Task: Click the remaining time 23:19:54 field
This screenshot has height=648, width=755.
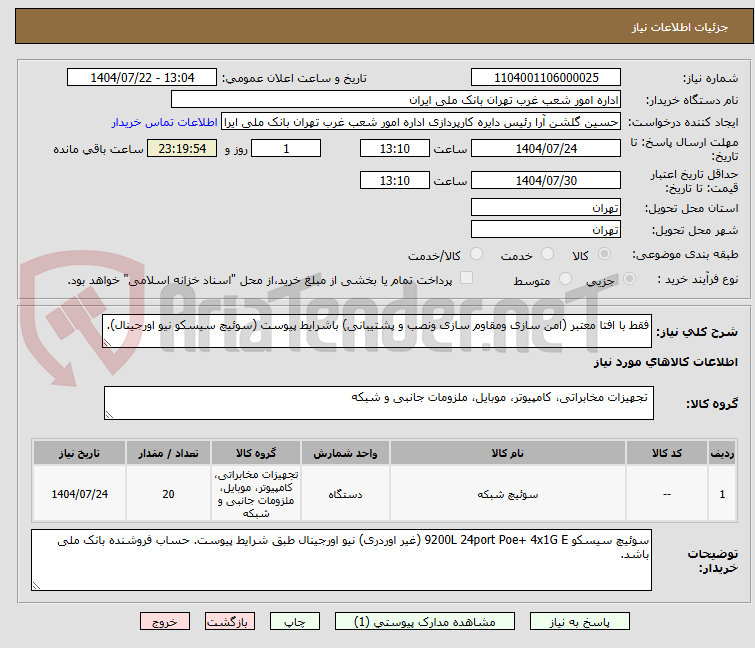Action: [x=182, y=148]
